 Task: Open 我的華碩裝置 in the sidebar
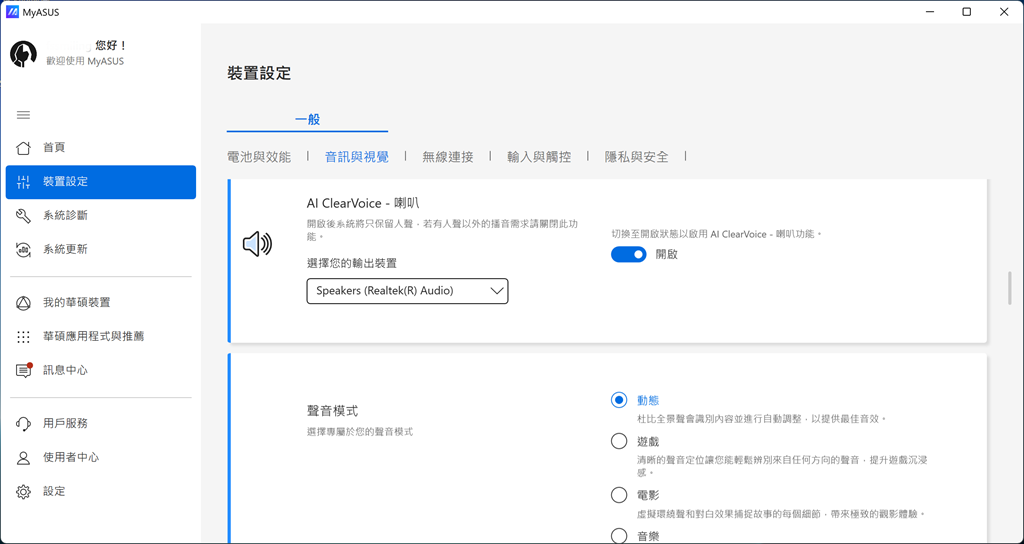click(x=101, y=303)
